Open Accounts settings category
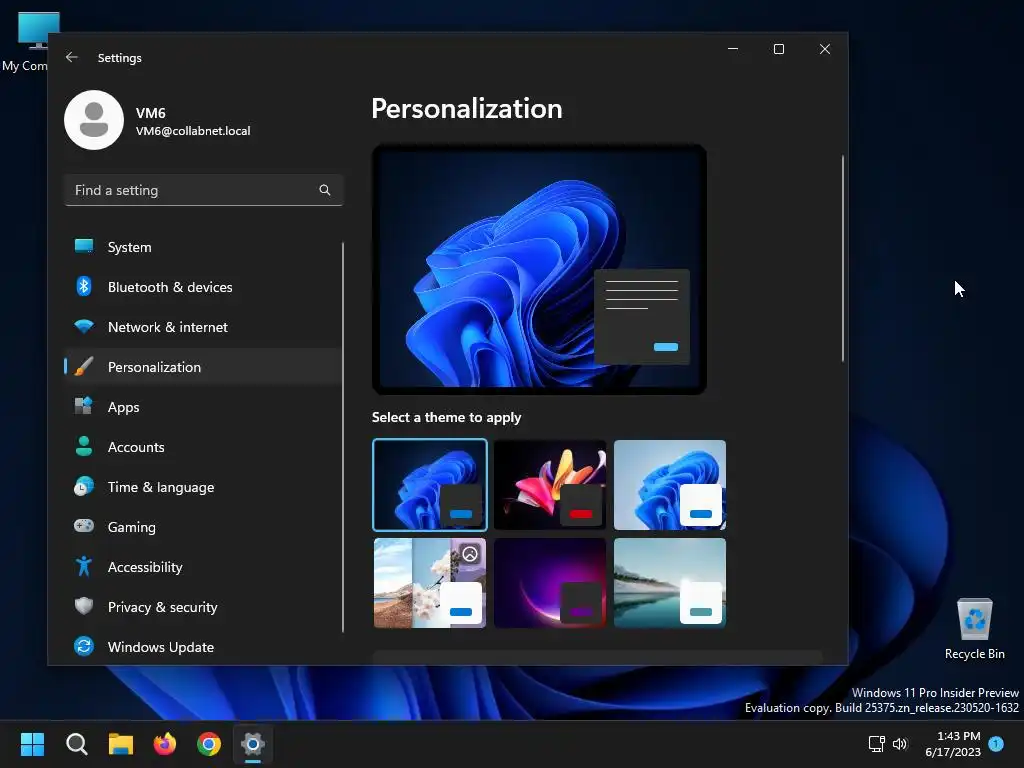This screenshot has width=1024, height=768. point(203,447)
